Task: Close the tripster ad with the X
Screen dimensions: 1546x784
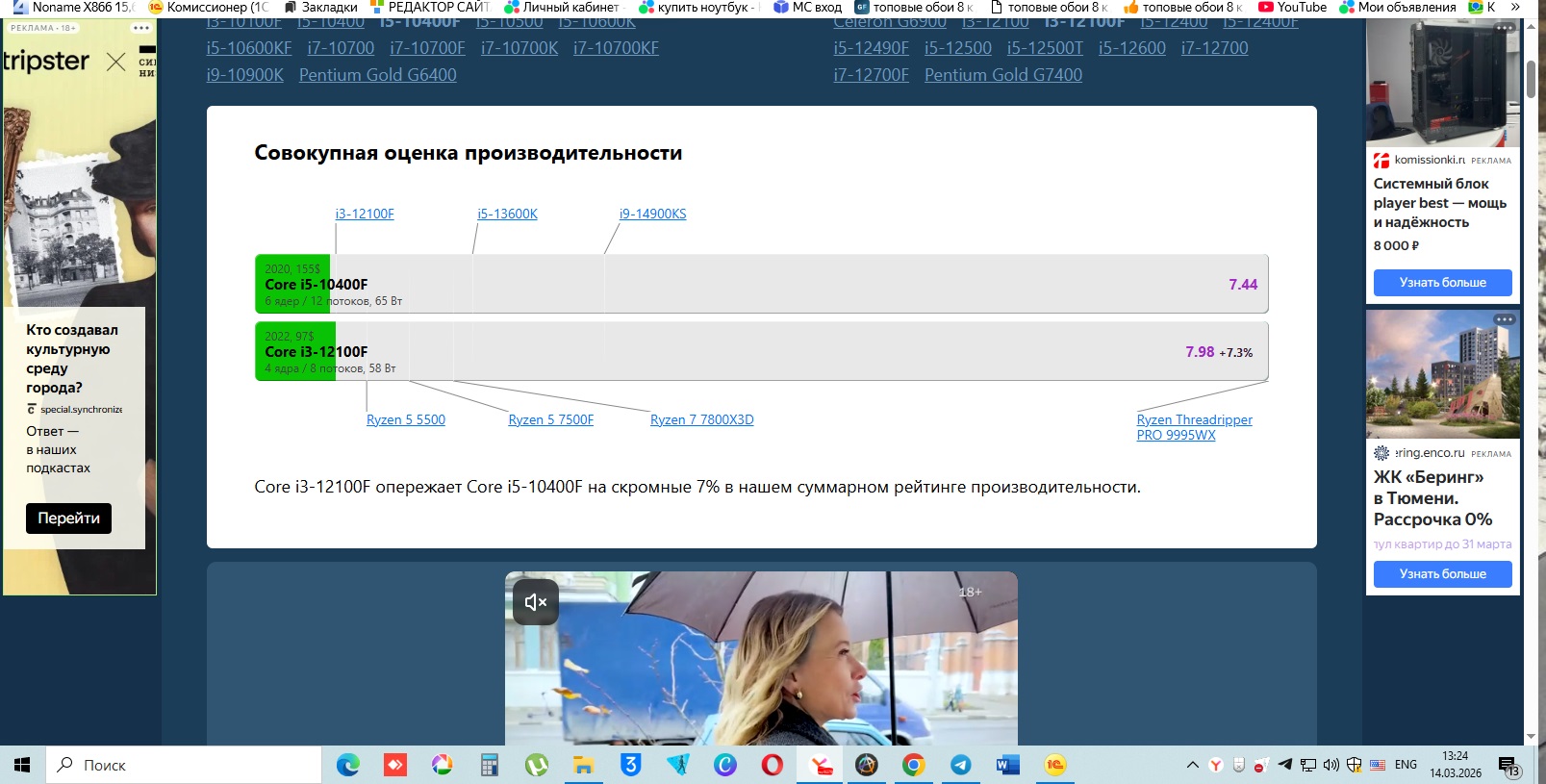Action: 115,63
